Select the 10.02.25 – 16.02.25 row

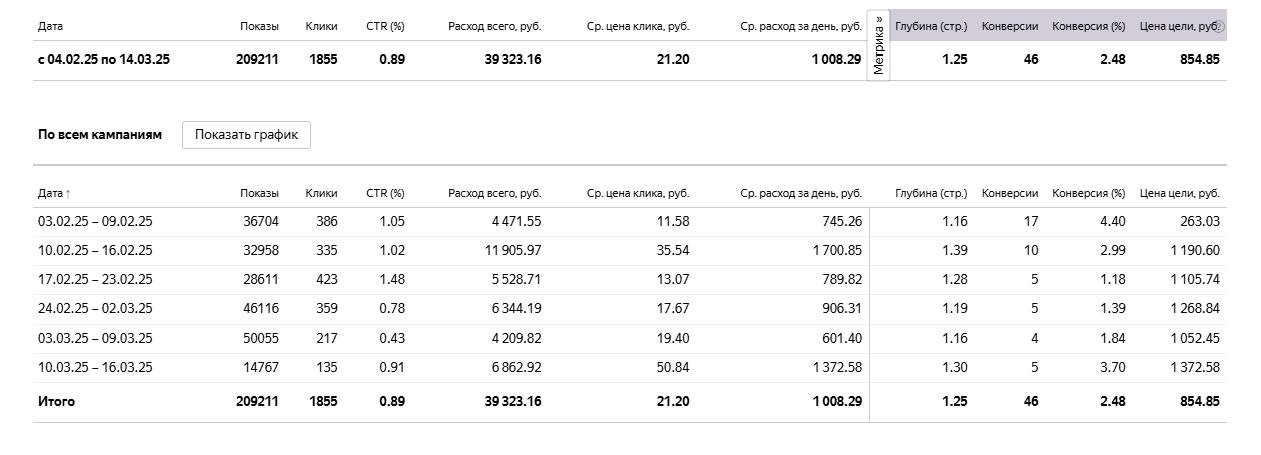point(629,251)
